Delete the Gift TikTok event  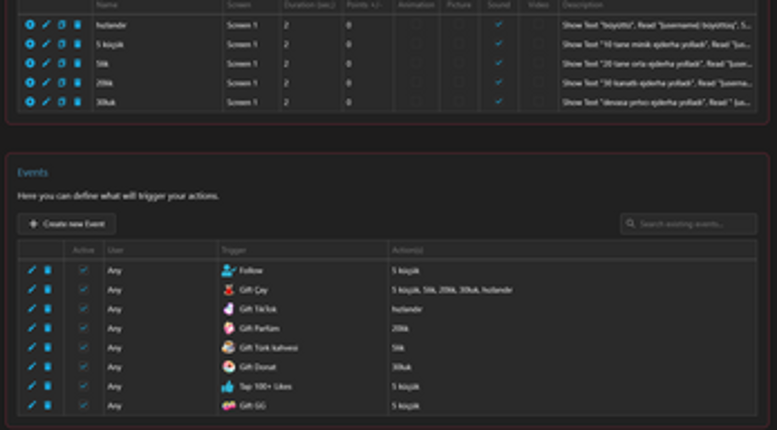coord(48,309)
